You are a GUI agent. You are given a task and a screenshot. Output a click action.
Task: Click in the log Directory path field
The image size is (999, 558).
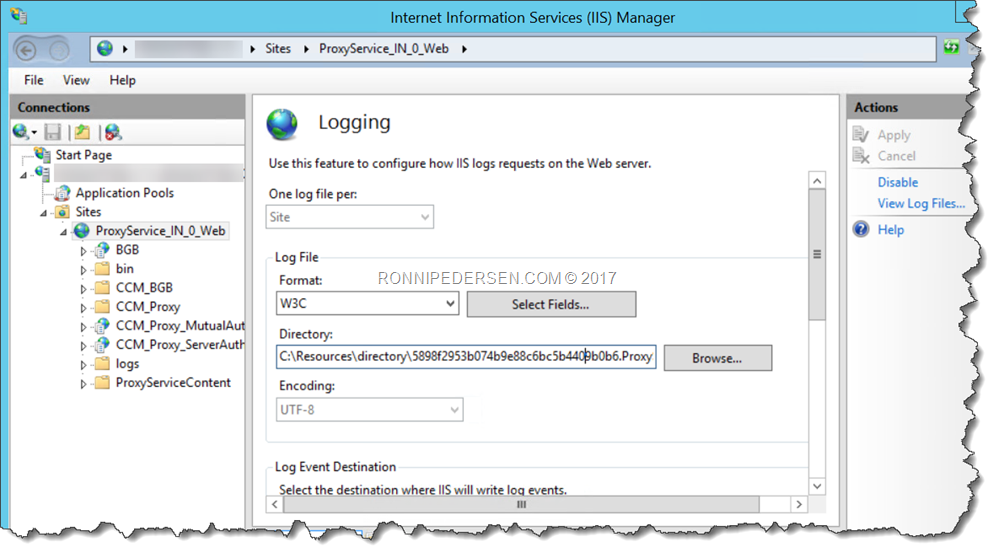[466, 356]
